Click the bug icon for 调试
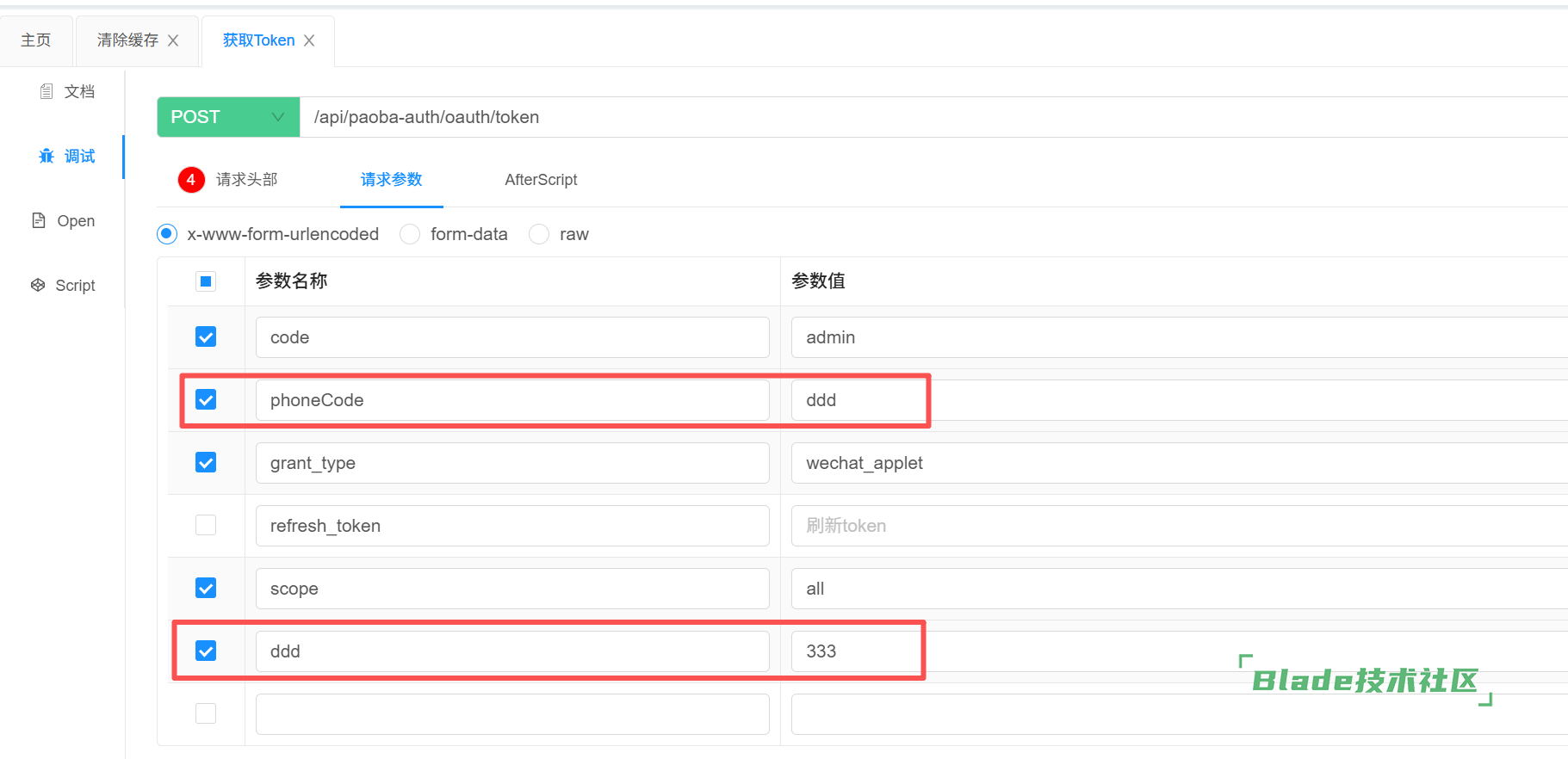Viewport: 1568px width, 759px height. [x=46, y=156]
